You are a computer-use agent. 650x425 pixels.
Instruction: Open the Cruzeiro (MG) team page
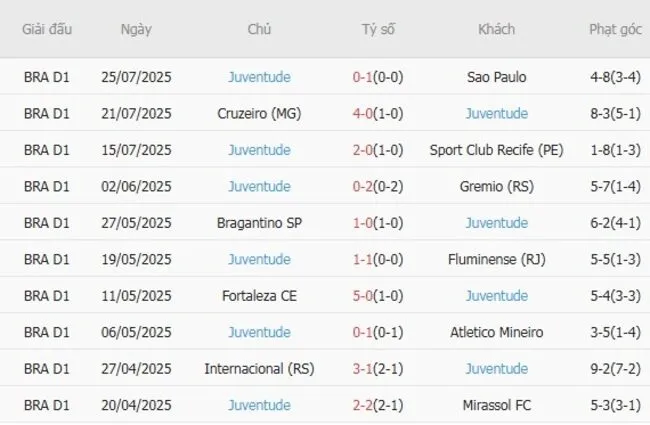pos(259,114)
